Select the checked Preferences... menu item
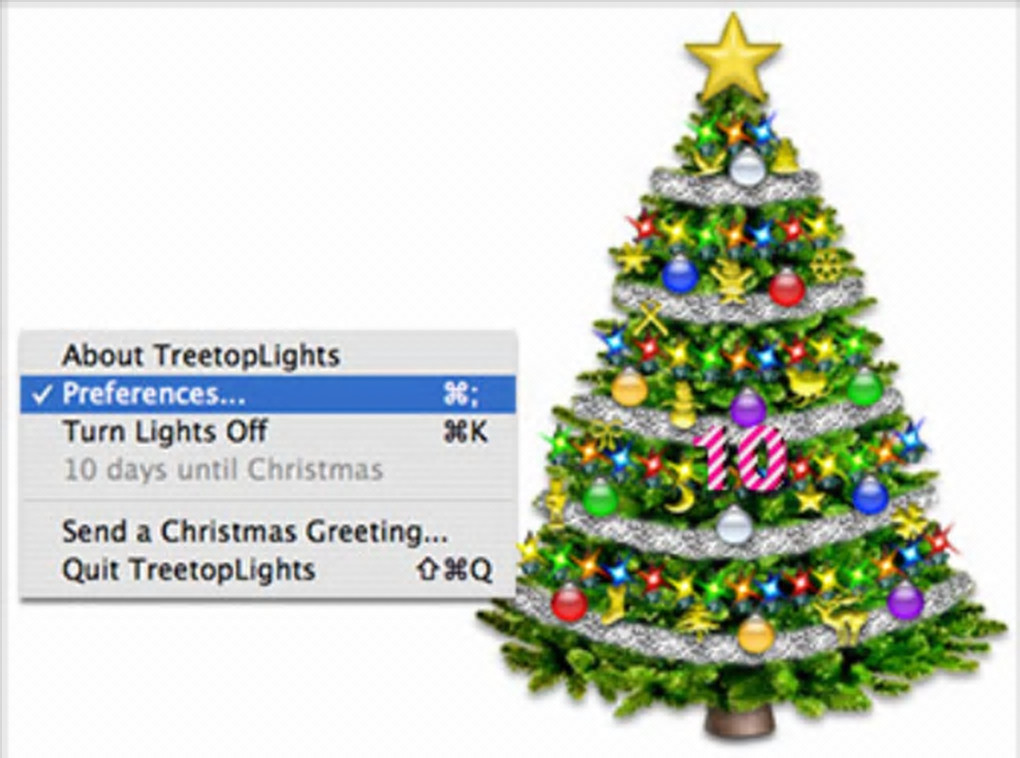The image size is (1020, 758). tap(268, 394)
